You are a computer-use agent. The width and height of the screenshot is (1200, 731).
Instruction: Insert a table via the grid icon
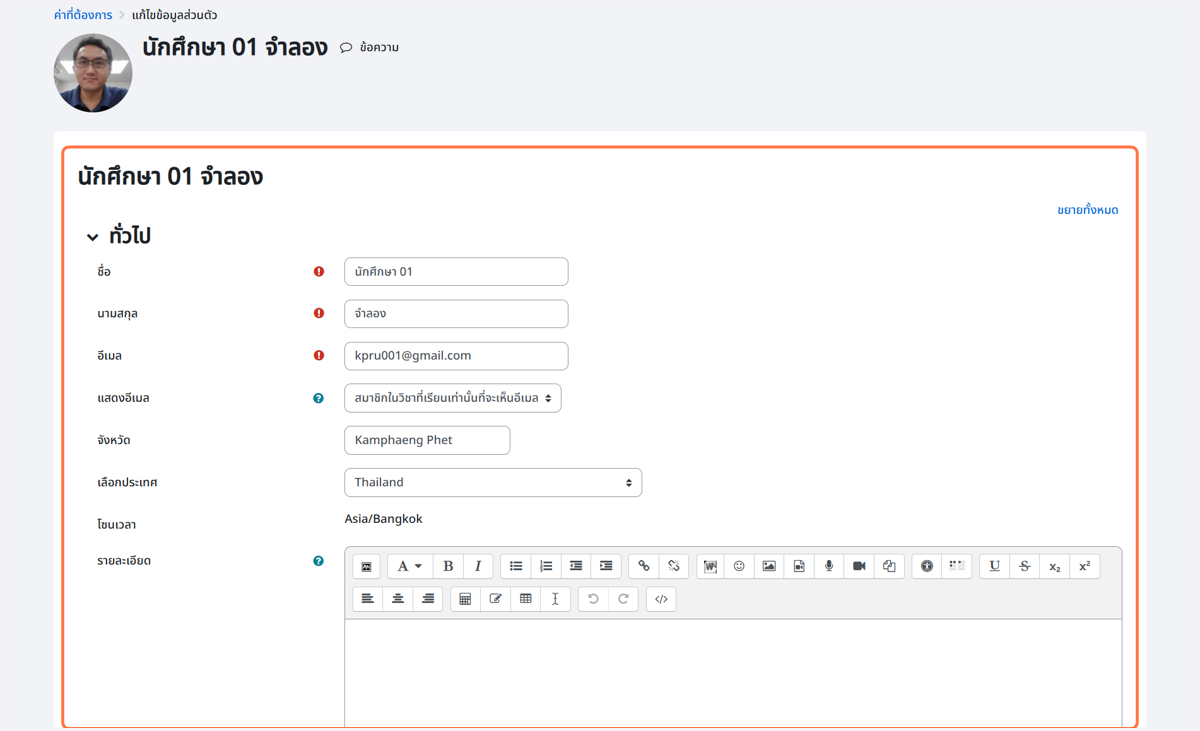(x=525, y=599)
